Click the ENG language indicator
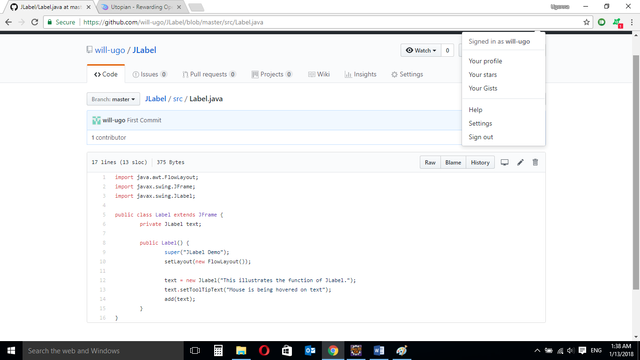The width and height of the screenshot is (640, 360). click(596, 351)
